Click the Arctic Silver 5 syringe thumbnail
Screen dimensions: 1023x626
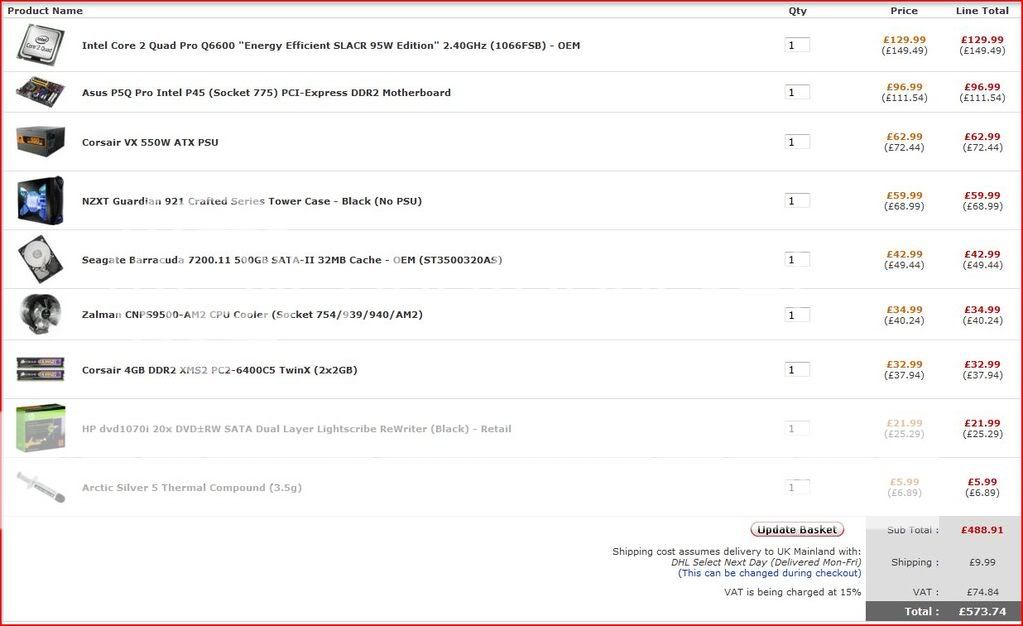(x=40, y=487)
